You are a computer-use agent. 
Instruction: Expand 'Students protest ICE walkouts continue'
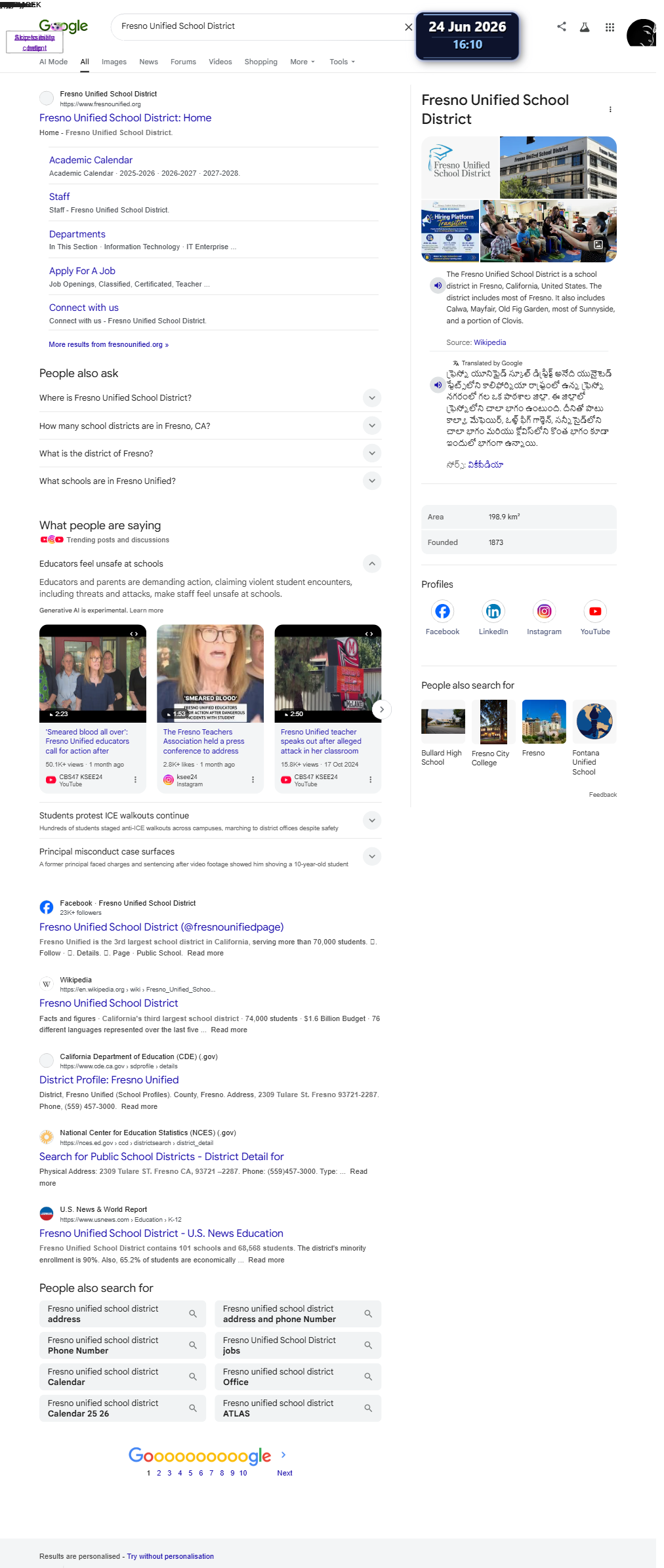(372, 820)
